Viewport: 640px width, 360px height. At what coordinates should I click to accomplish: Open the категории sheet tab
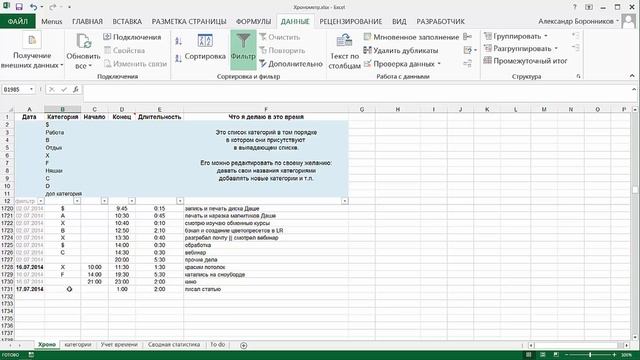(78, 345)
